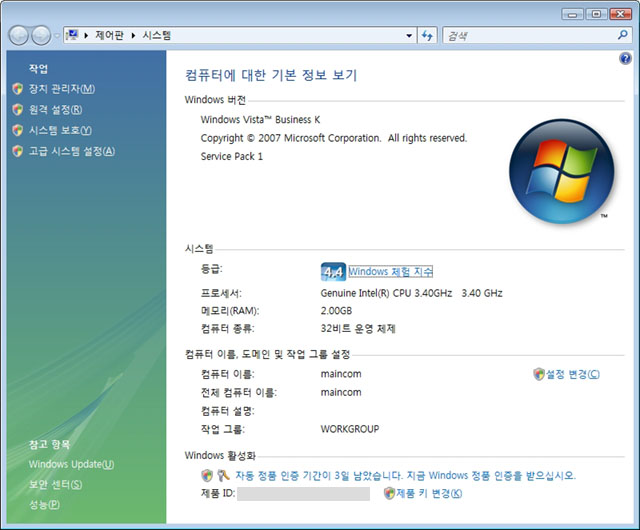The width and height of the screenshot is (640, 530).
Task: Maximize the System window
Action: (x=596, y=14)
